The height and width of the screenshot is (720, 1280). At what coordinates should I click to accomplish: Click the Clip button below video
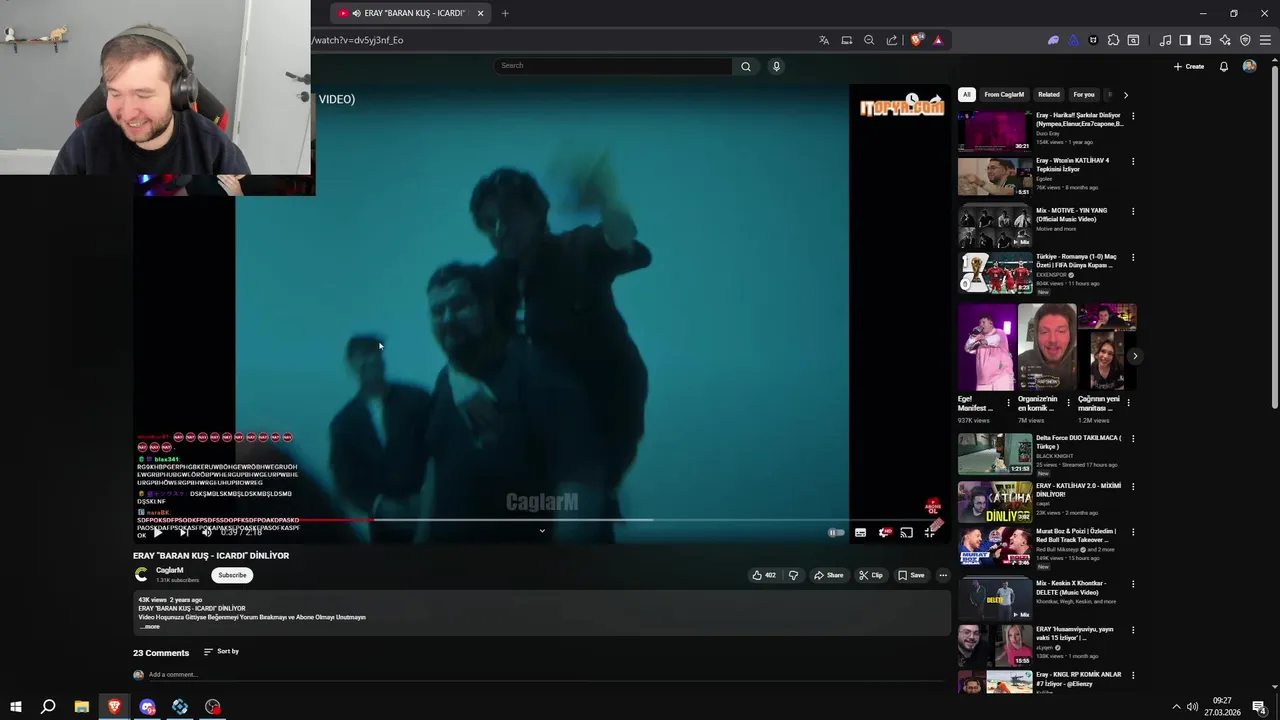tap(871, 575)
